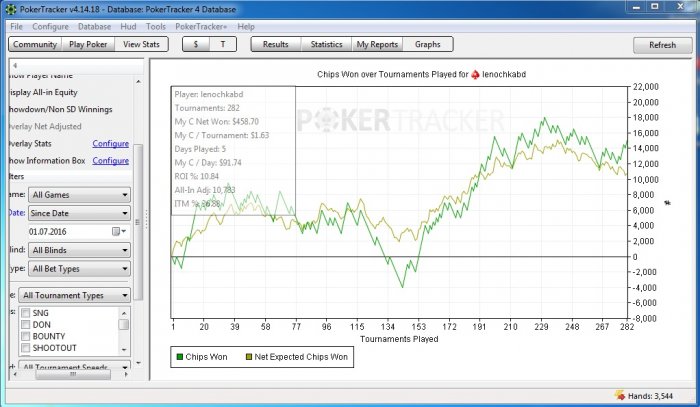This screenshot has width=700, height=407.
Task: Click the scroll-up arrow of tournament type list
Action: click(124, 313)
